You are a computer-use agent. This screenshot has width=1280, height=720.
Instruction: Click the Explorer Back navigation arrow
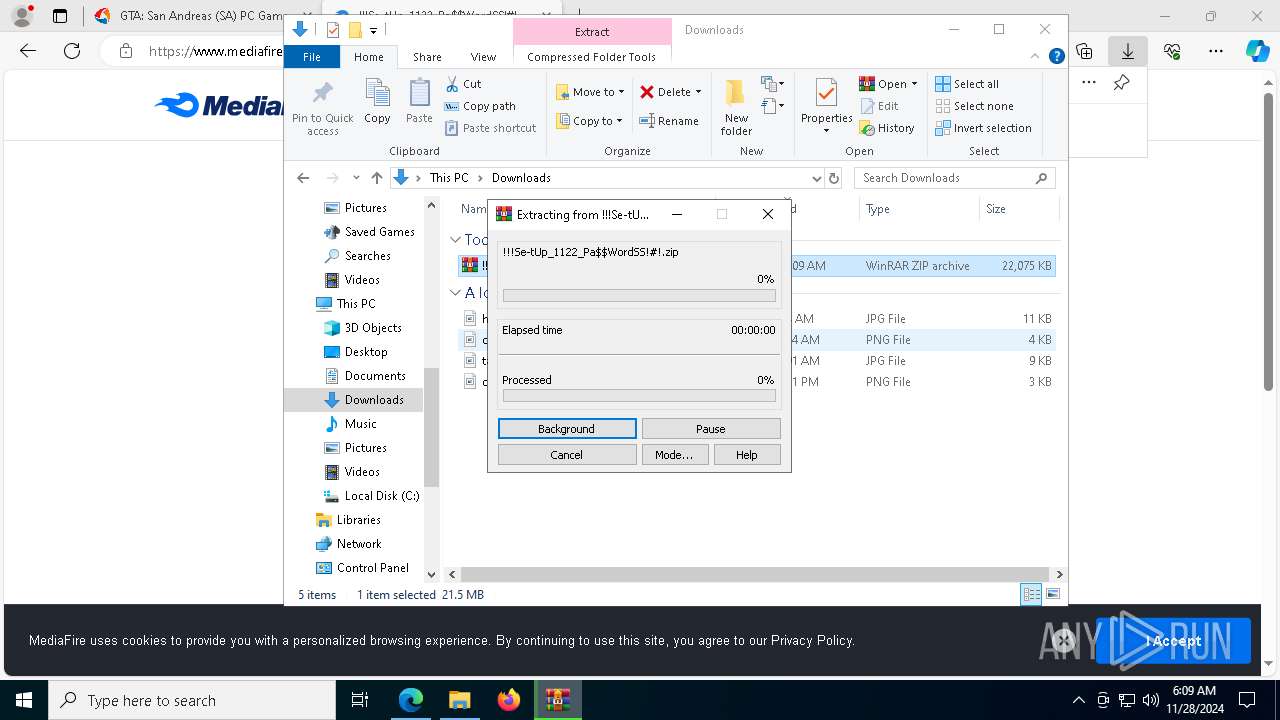pyautogui.click(x=303, y=178)
